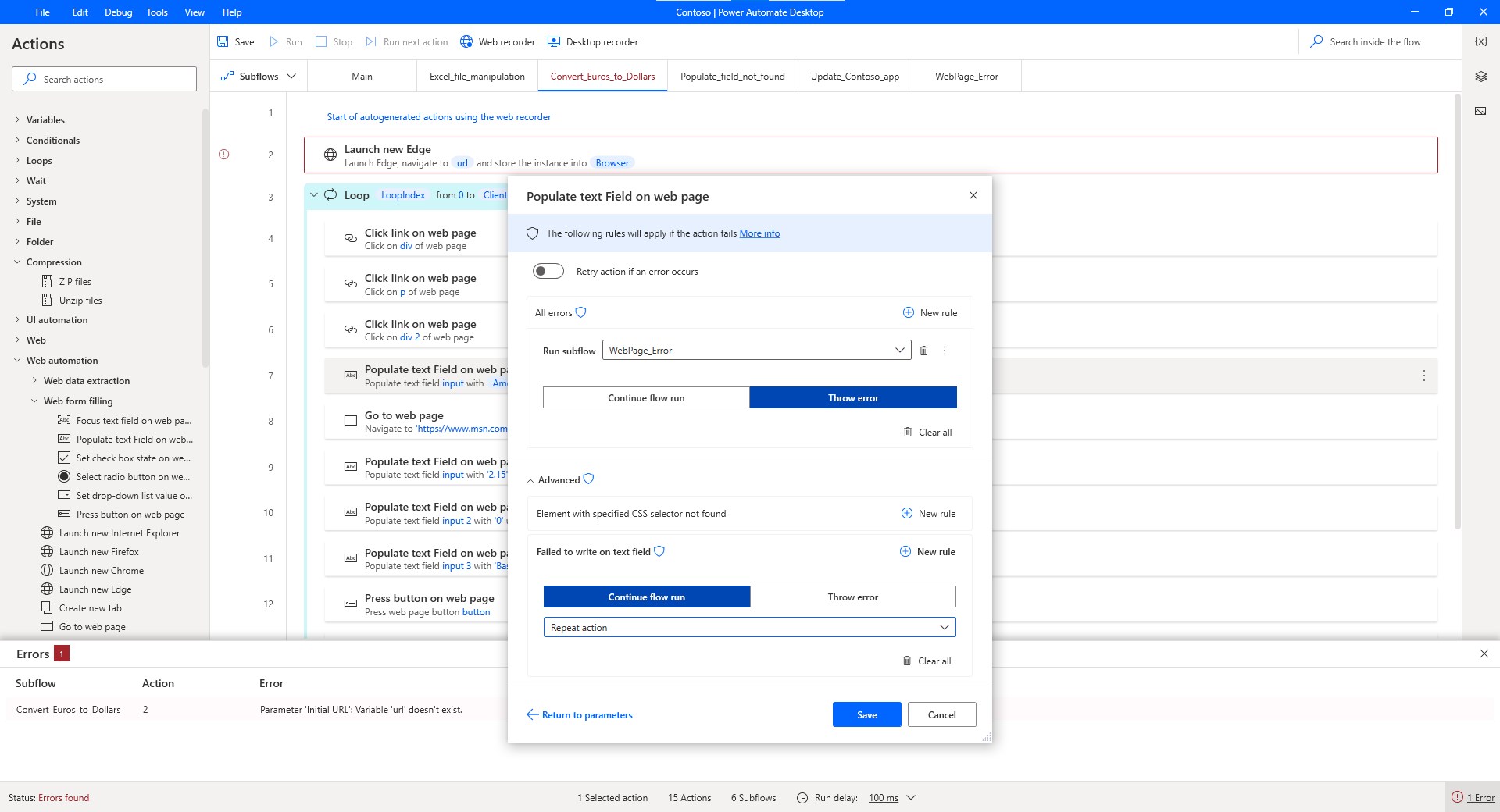This screenshot has width=1500, height=812.
Task: Open the variables pane on the right edge
Action: 1480,41
